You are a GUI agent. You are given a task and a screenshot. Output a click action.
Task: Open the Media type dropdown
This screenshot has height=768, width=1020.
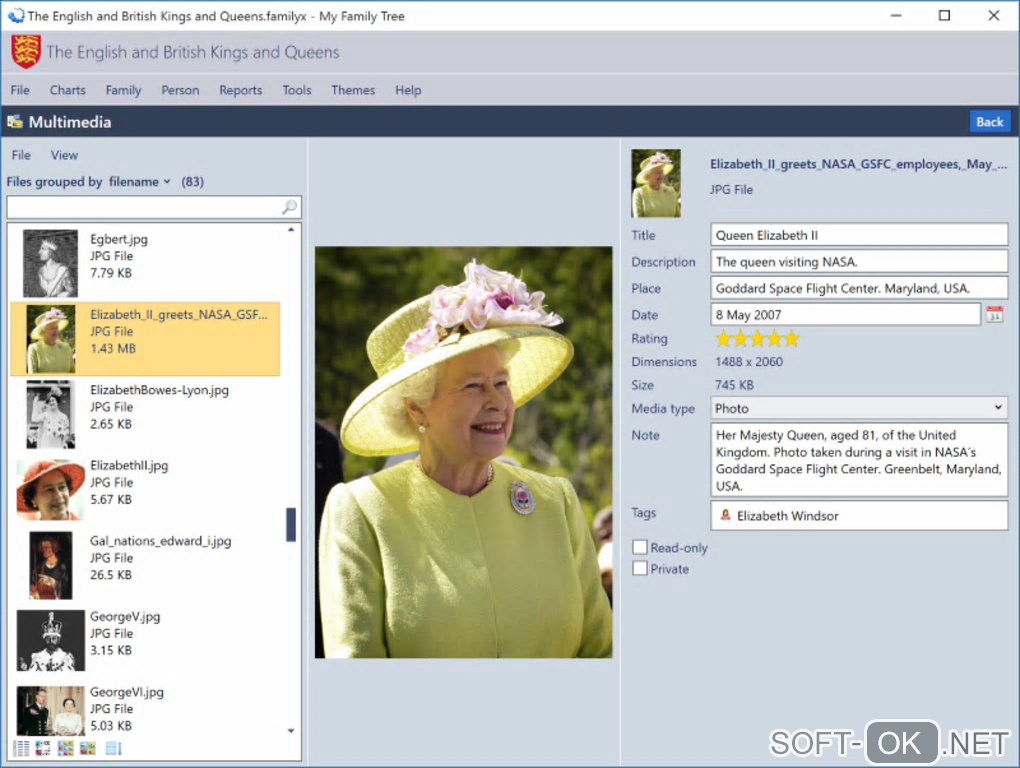[x=859, y=408]
